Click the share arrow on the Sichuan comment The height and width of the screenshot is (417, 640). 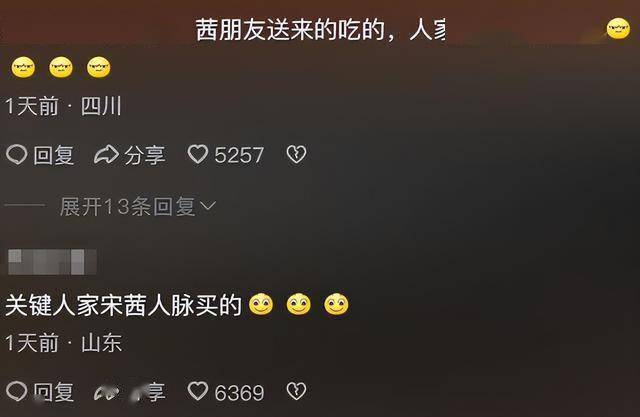point(106,155)
